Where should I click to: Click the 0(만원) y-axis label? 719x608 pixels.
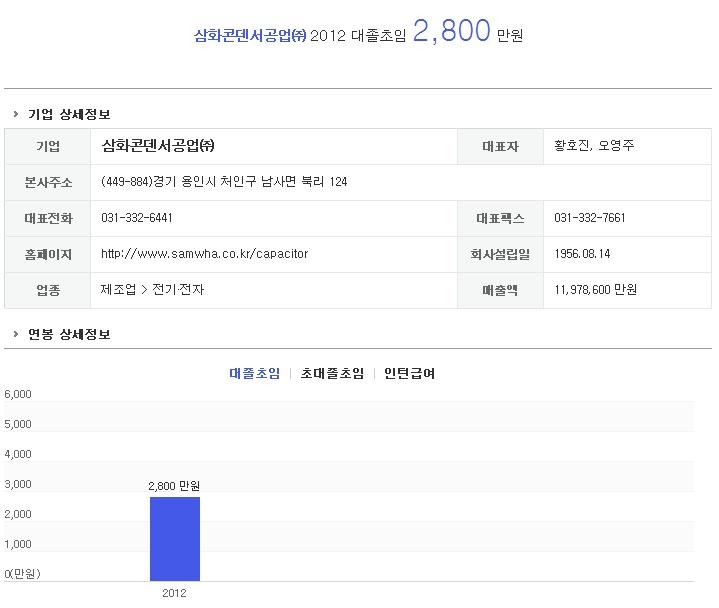[x=22, y=574]
